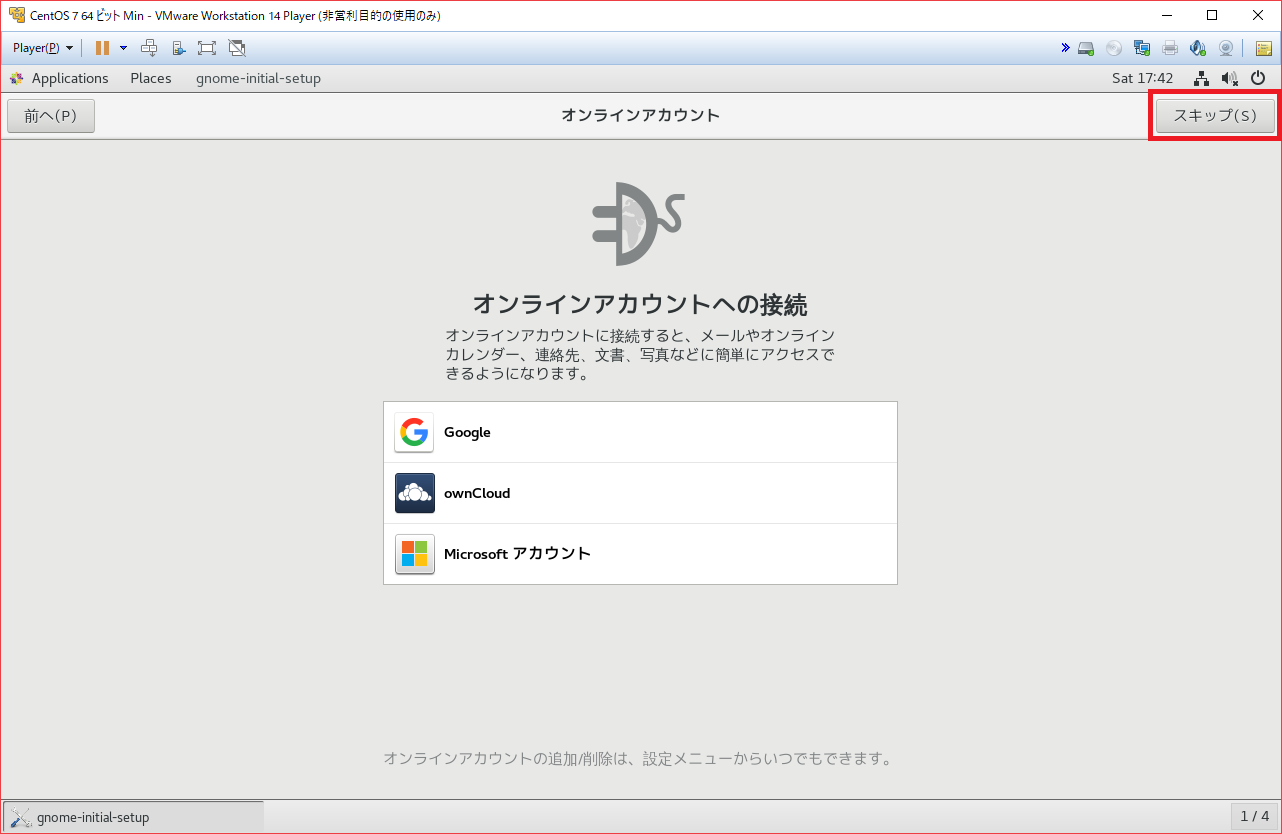Click the GNOME Applications foot icon
Screen dimensions: 1282x834
16,78
